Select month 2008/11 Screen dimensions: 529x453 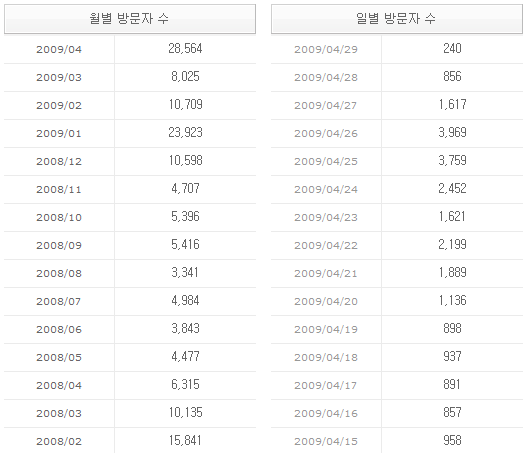pyautogui.click(x=59, y=190)
